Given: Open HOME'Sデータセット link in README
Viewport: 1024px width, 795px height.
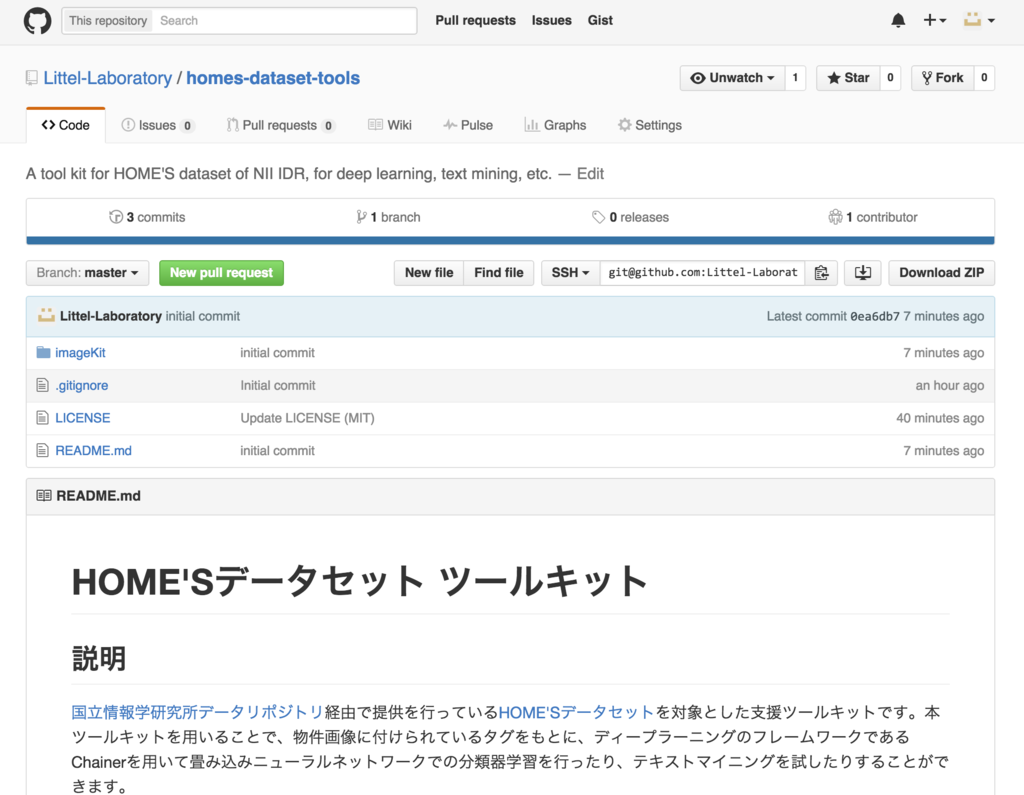Looking at the screenshot, I should click(x=576, y=712).
